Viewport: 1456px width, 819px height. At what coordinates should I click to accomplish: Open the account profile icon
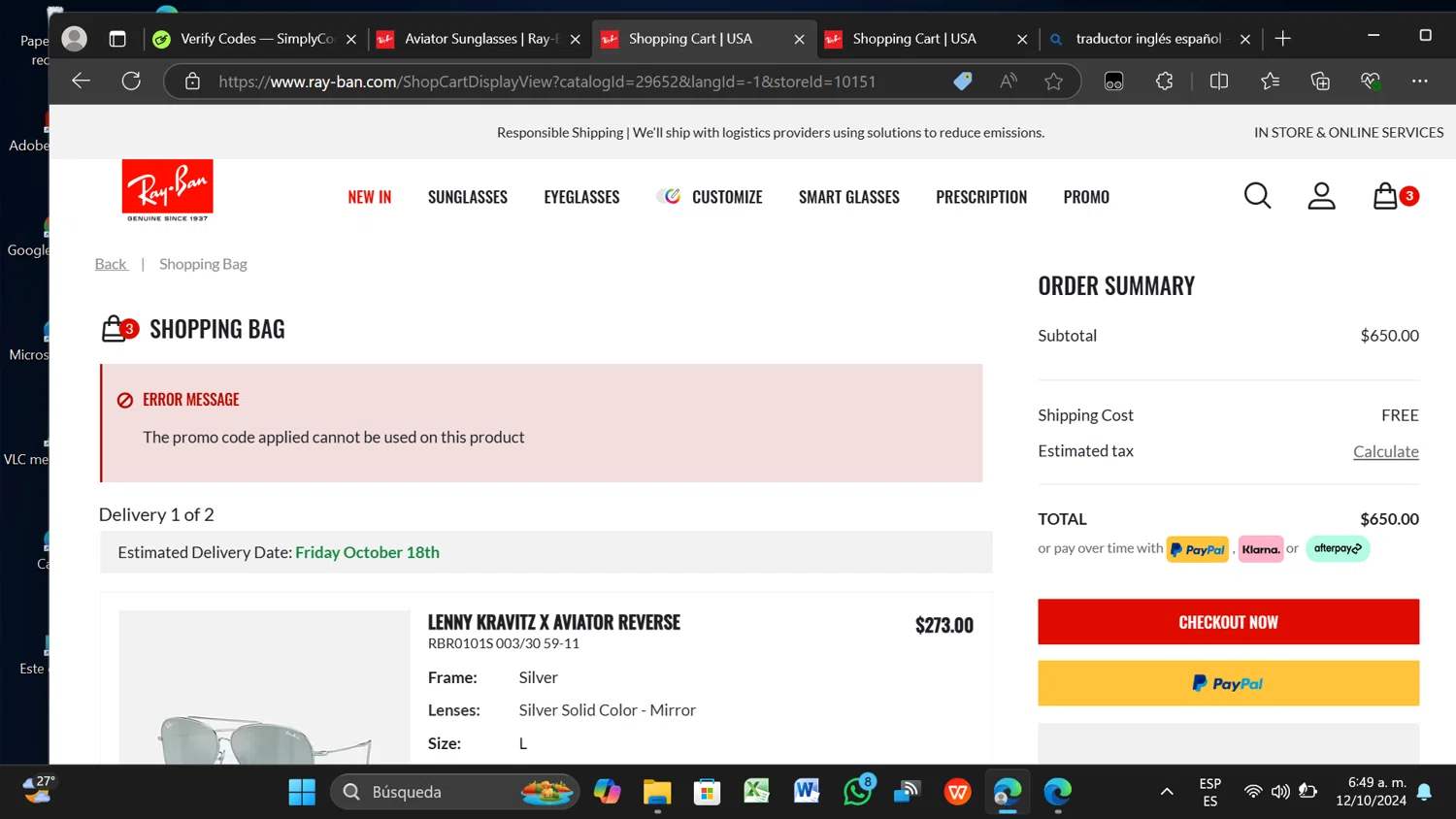[1321, 196]
